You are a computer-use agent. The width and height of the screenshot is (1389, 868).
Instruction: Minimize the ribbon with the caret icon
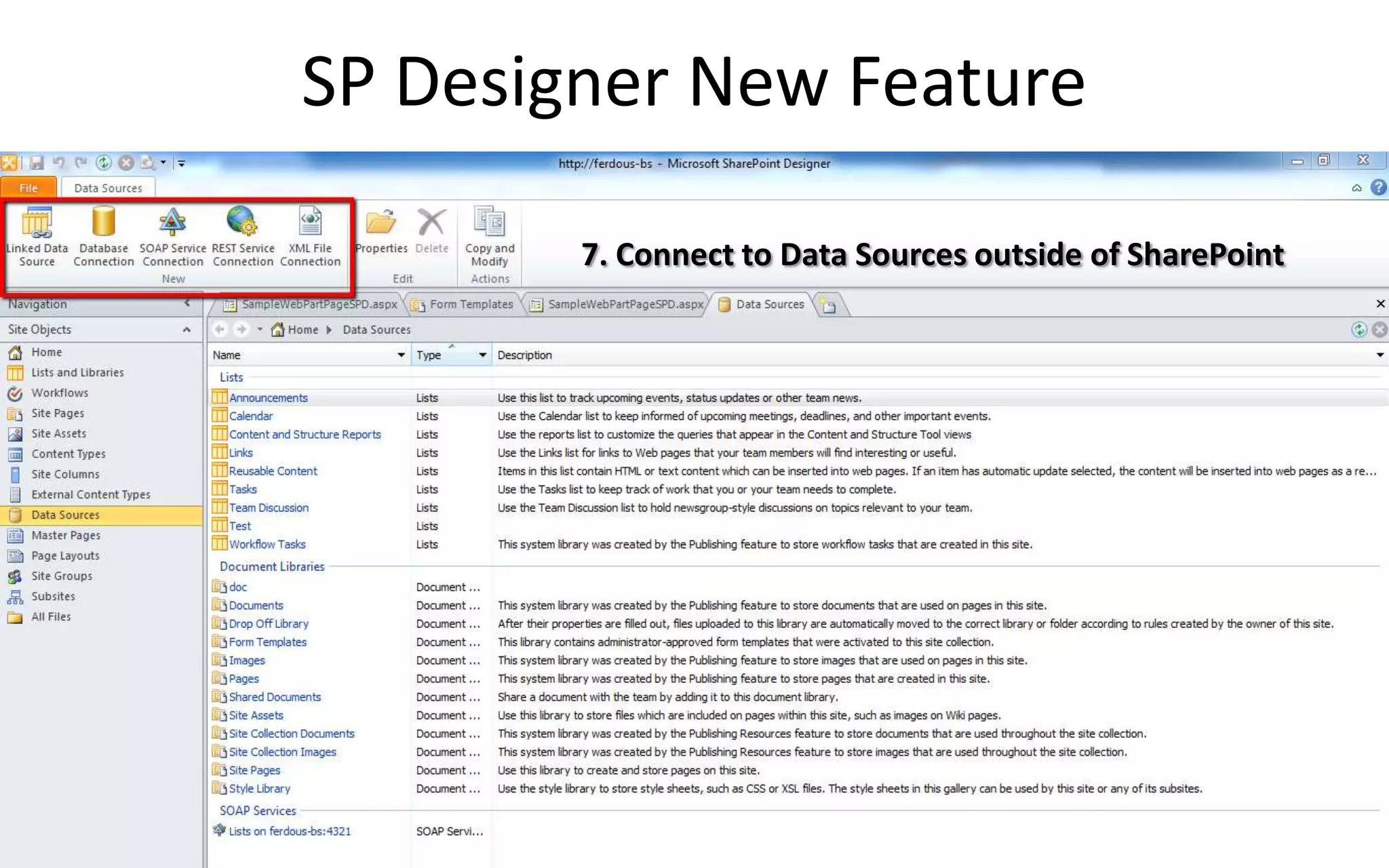tap(1356, 189)
